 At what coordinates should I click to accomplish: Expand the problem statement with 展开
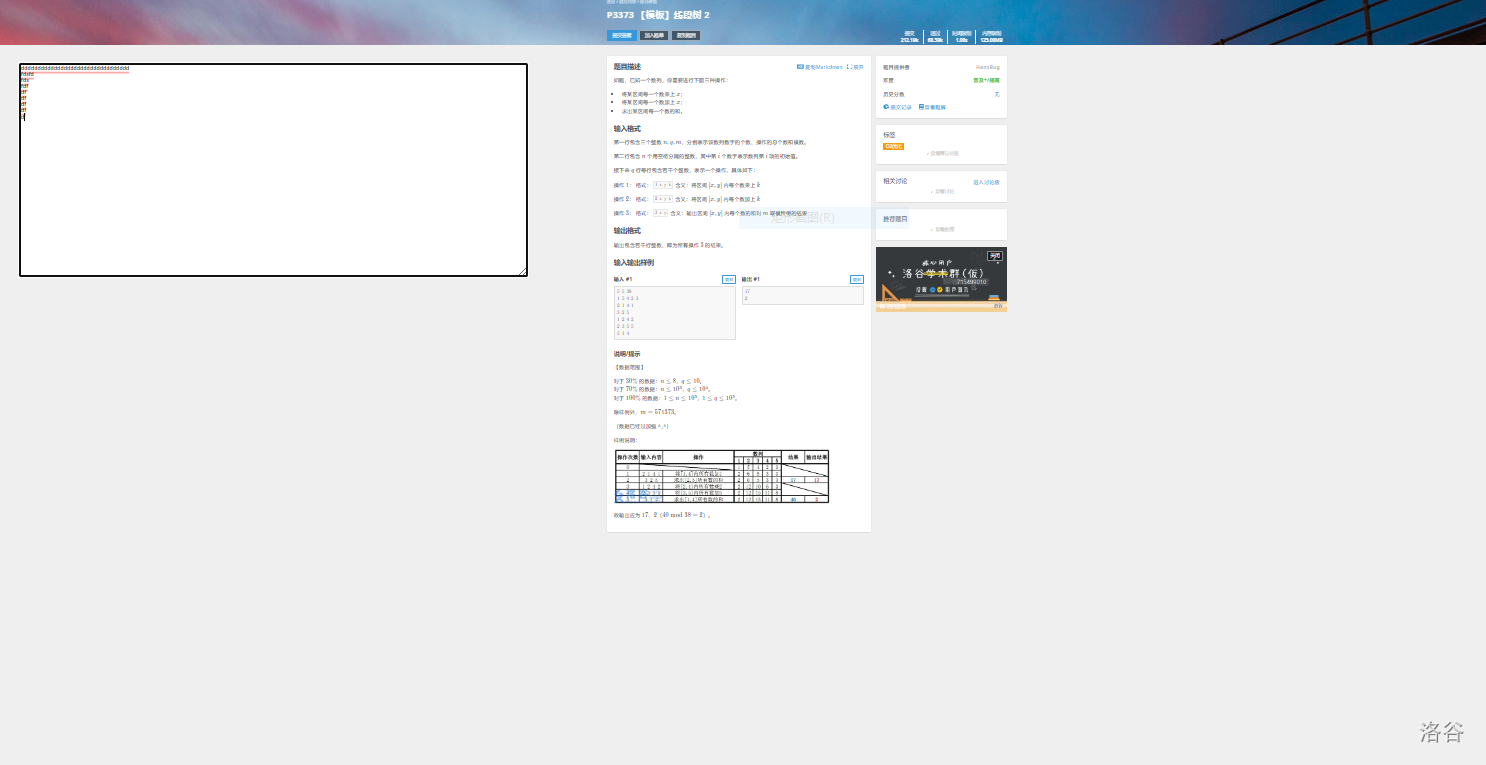[x=855, y=67]
